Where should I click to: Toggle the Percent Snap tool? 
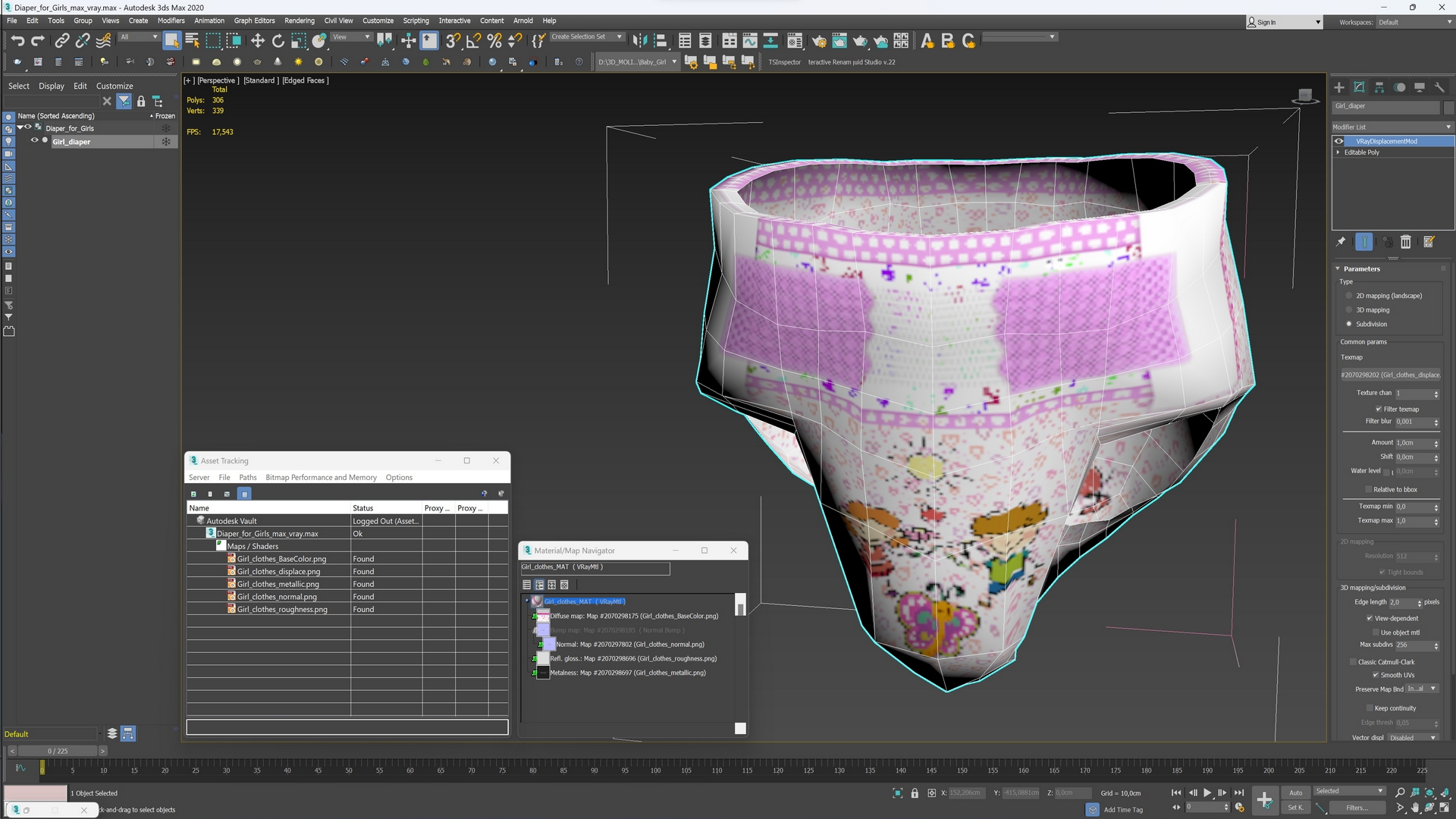[x=494, y=40]
